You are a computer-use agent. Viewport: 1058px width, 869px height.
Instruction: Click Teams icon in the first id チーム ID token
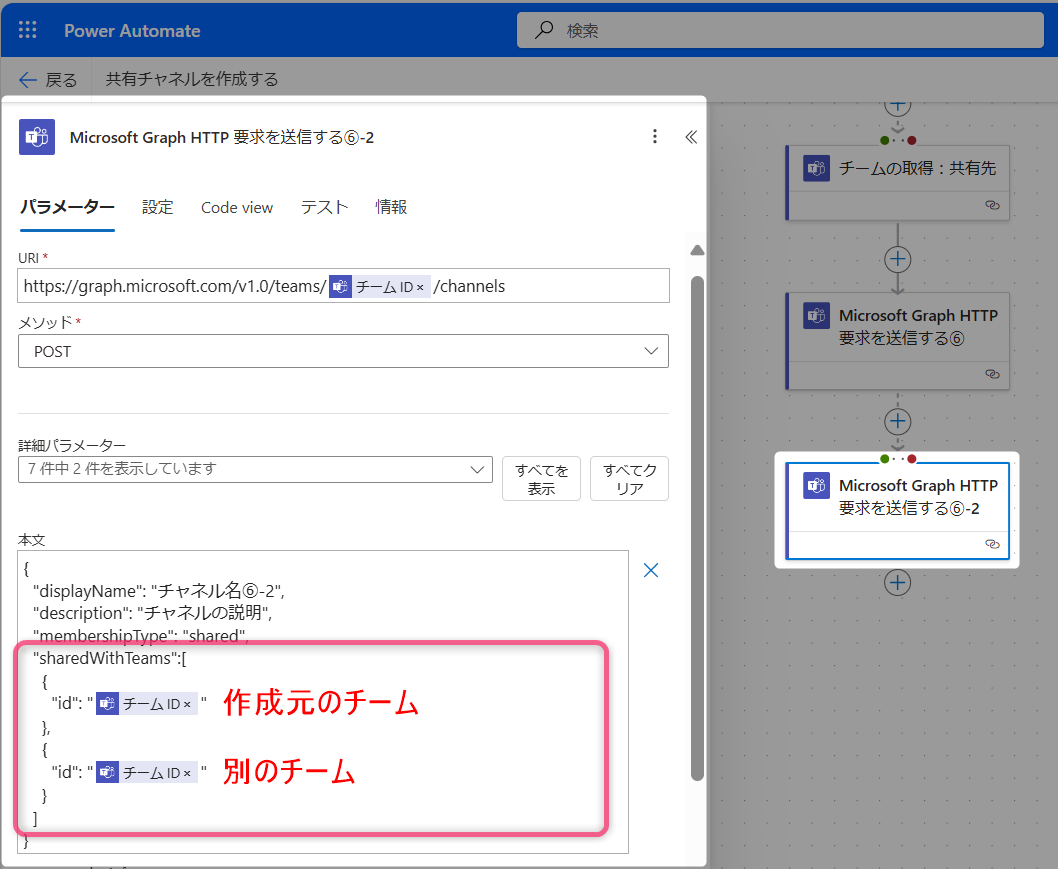(x=107, y=704)
